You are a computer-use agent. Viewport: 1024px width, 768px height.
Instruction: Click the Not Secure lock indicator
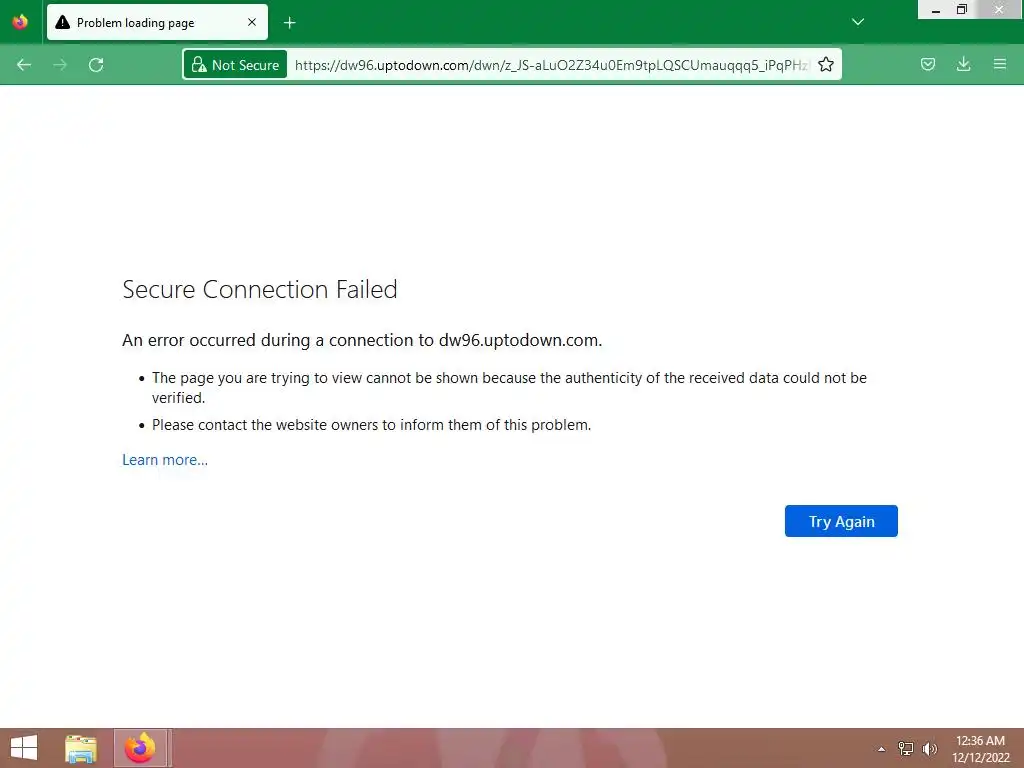tap(236, 65)
